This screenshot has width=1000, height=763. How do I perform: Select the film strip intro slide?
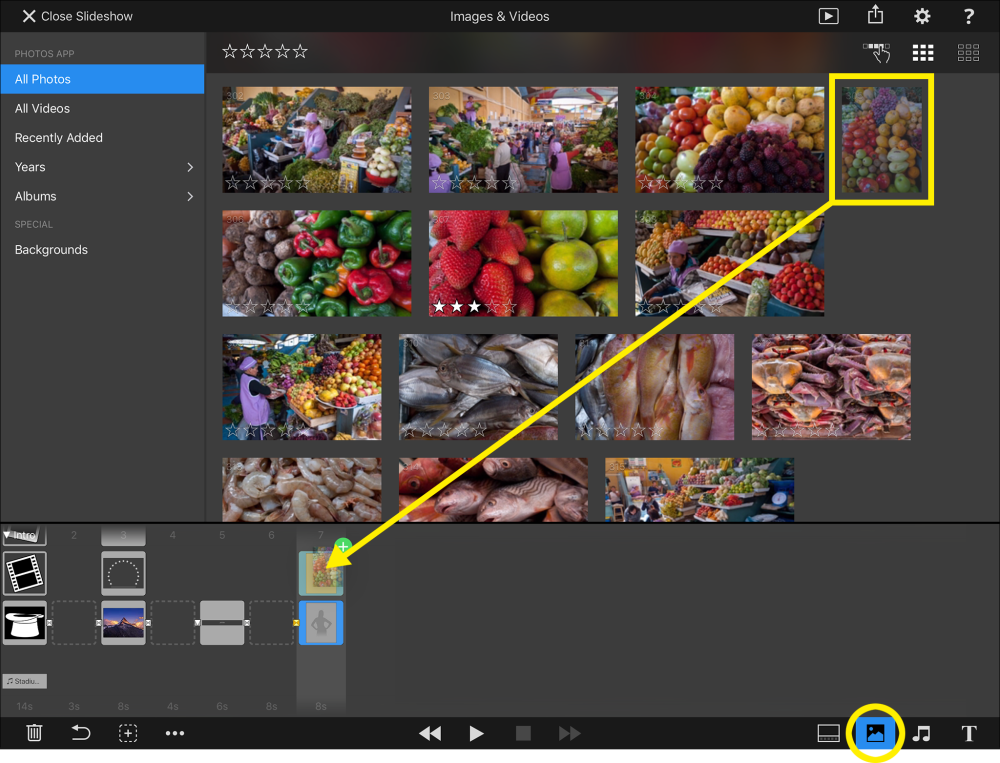tap(25, 573)
